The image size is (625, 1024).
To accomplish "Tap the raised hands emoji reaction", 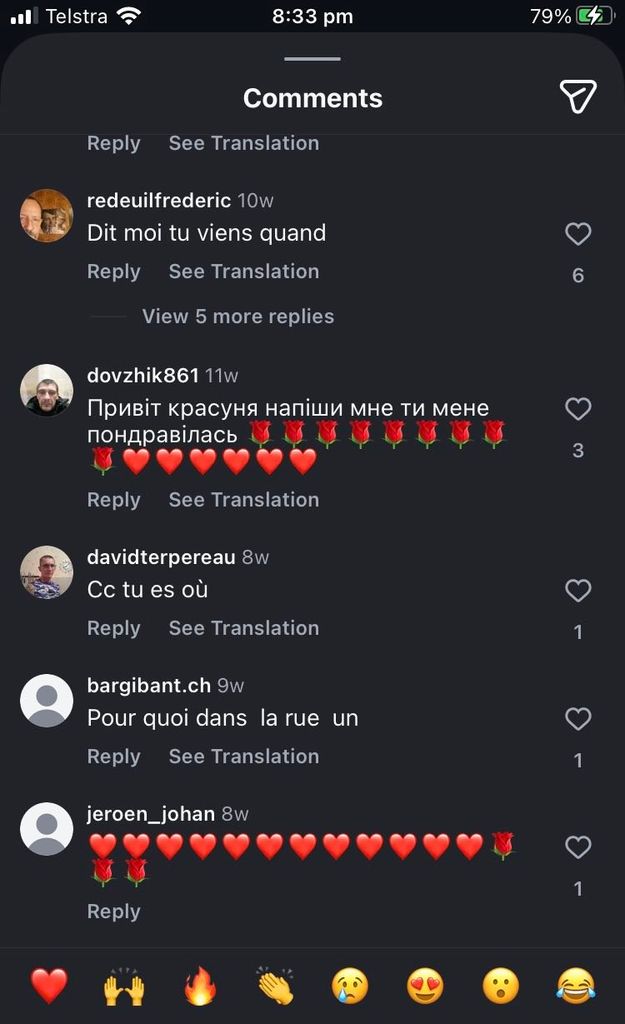I will [x=124, y=986].
